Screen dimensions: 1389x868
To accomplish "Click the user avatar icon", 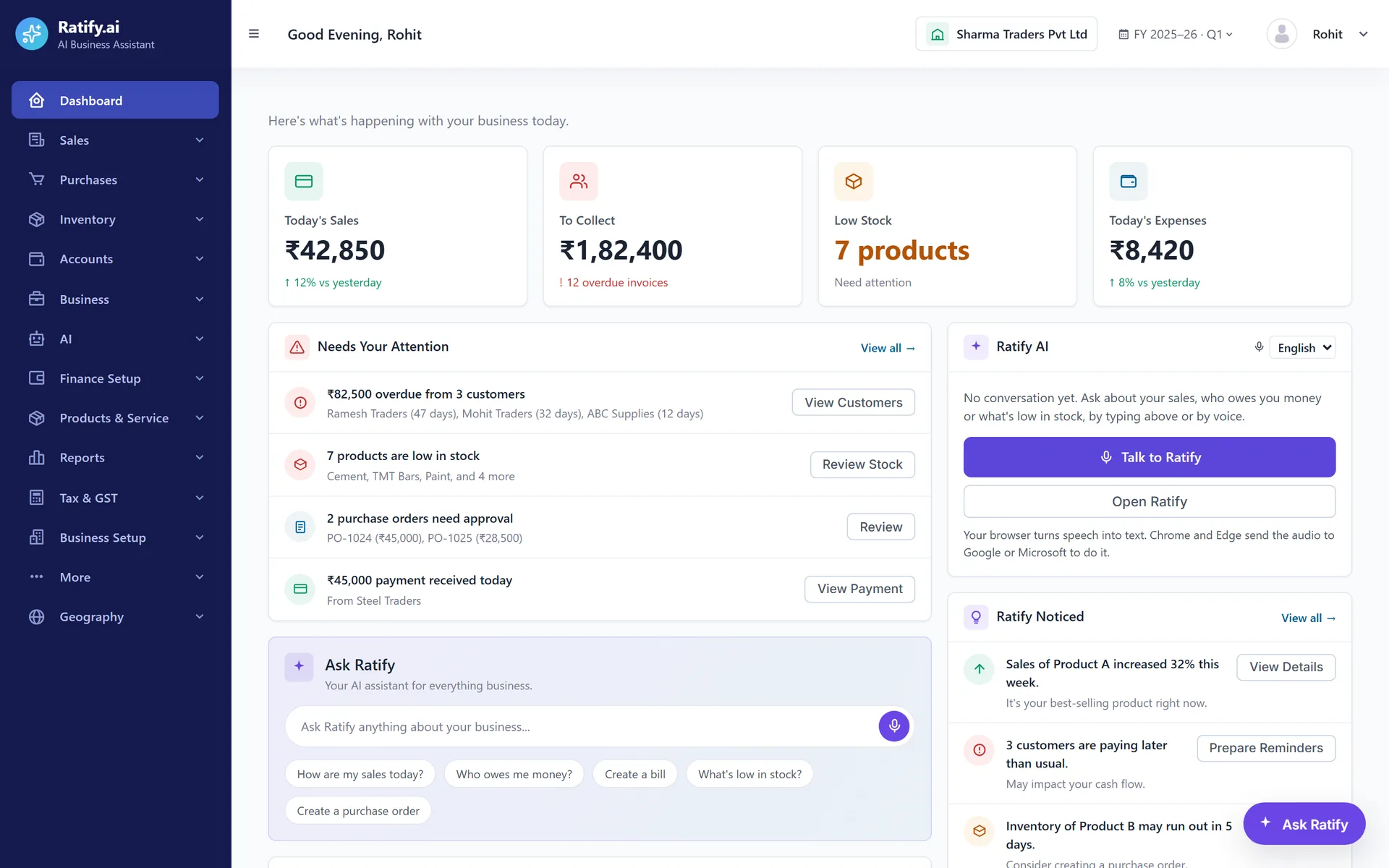I will [x=1281, y=34].
